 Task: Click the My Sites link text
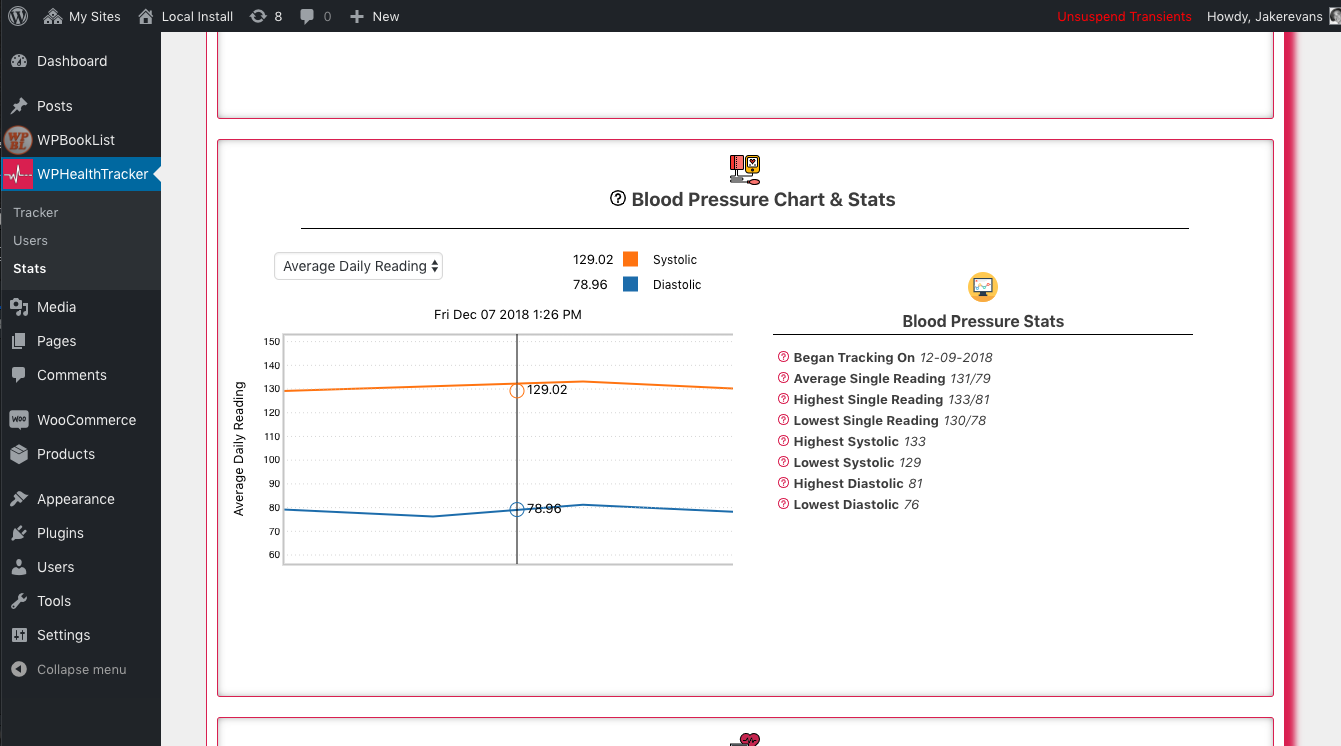click(95, 16)
